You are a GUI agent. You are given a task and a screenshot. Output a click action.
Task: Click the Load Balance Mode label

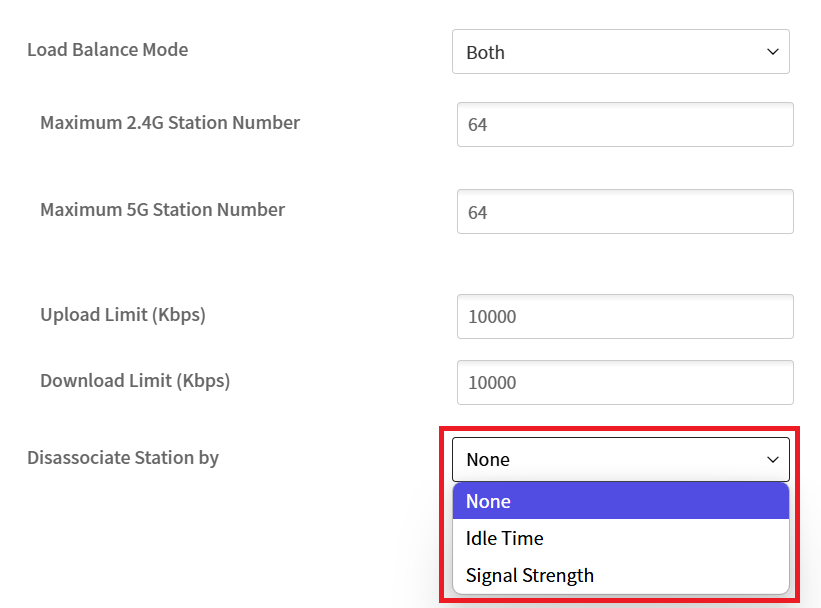click(x=107, y=50)
